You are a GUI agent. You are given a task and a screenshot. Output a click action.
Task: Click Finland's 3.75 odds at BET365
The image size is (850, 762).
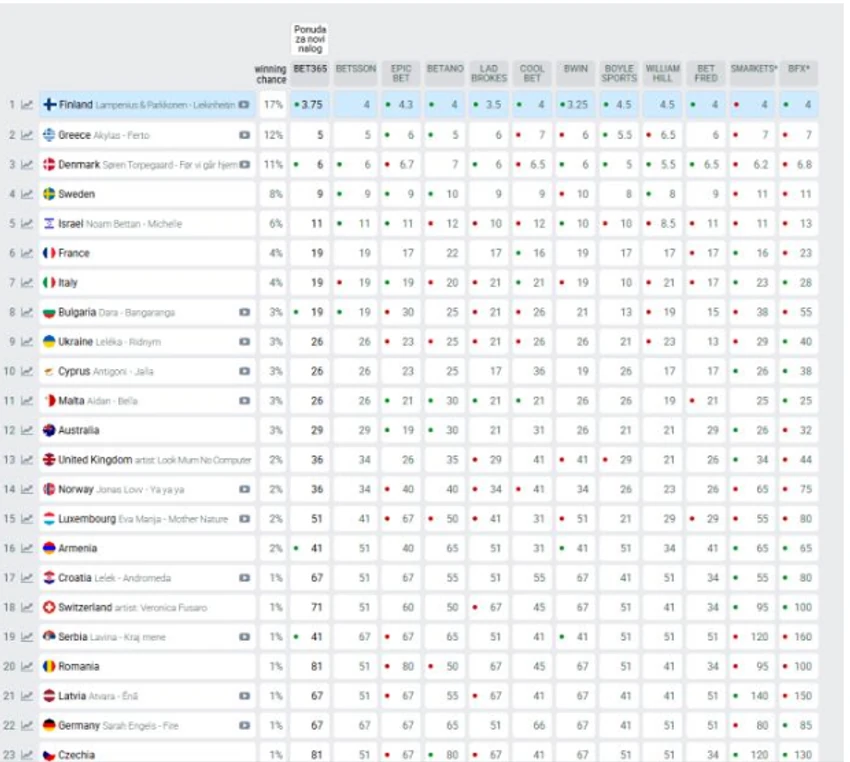(311, 104)
